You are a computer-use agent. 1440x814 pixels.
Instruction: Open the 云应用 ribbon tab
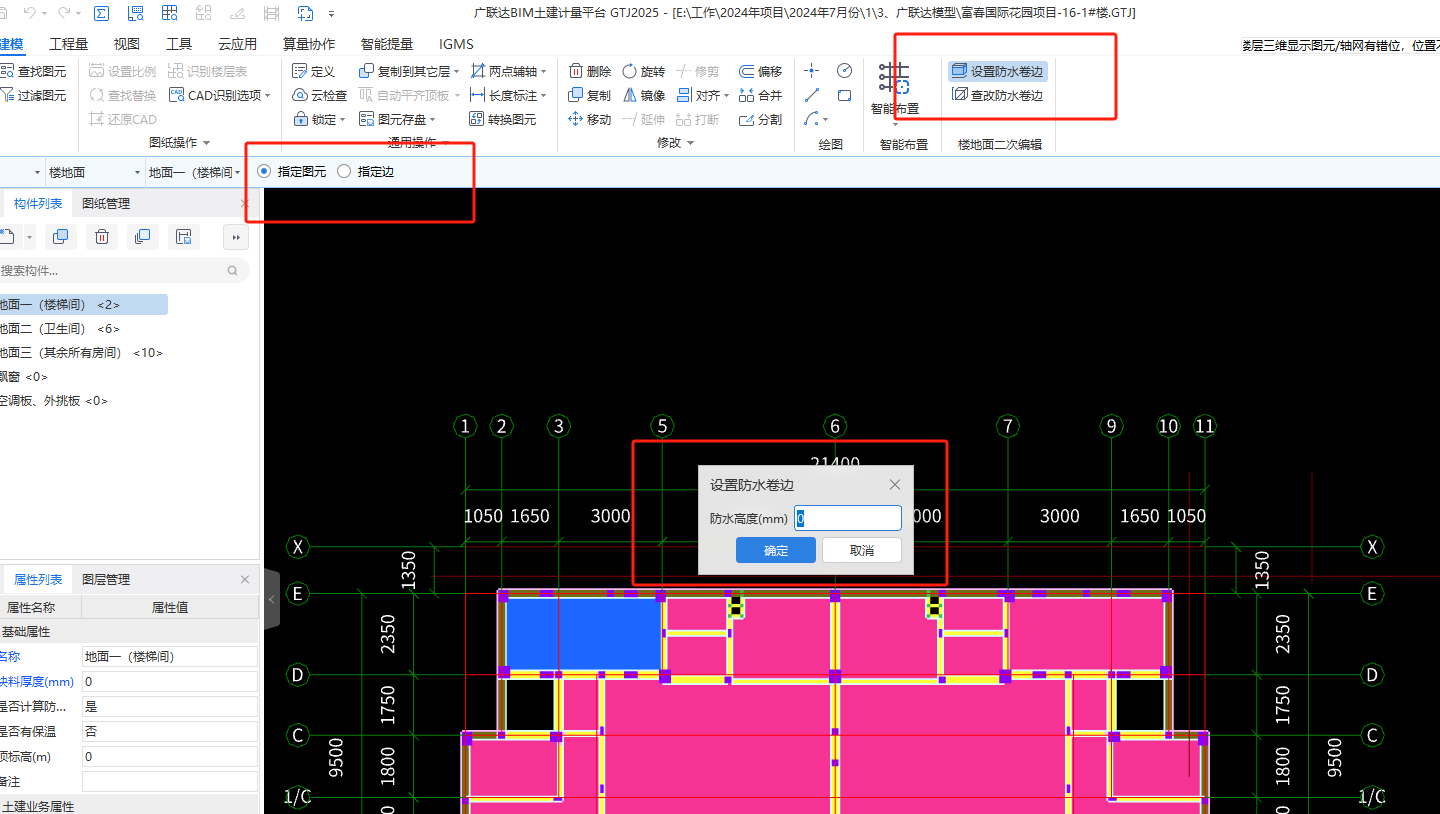pos(237,44)
